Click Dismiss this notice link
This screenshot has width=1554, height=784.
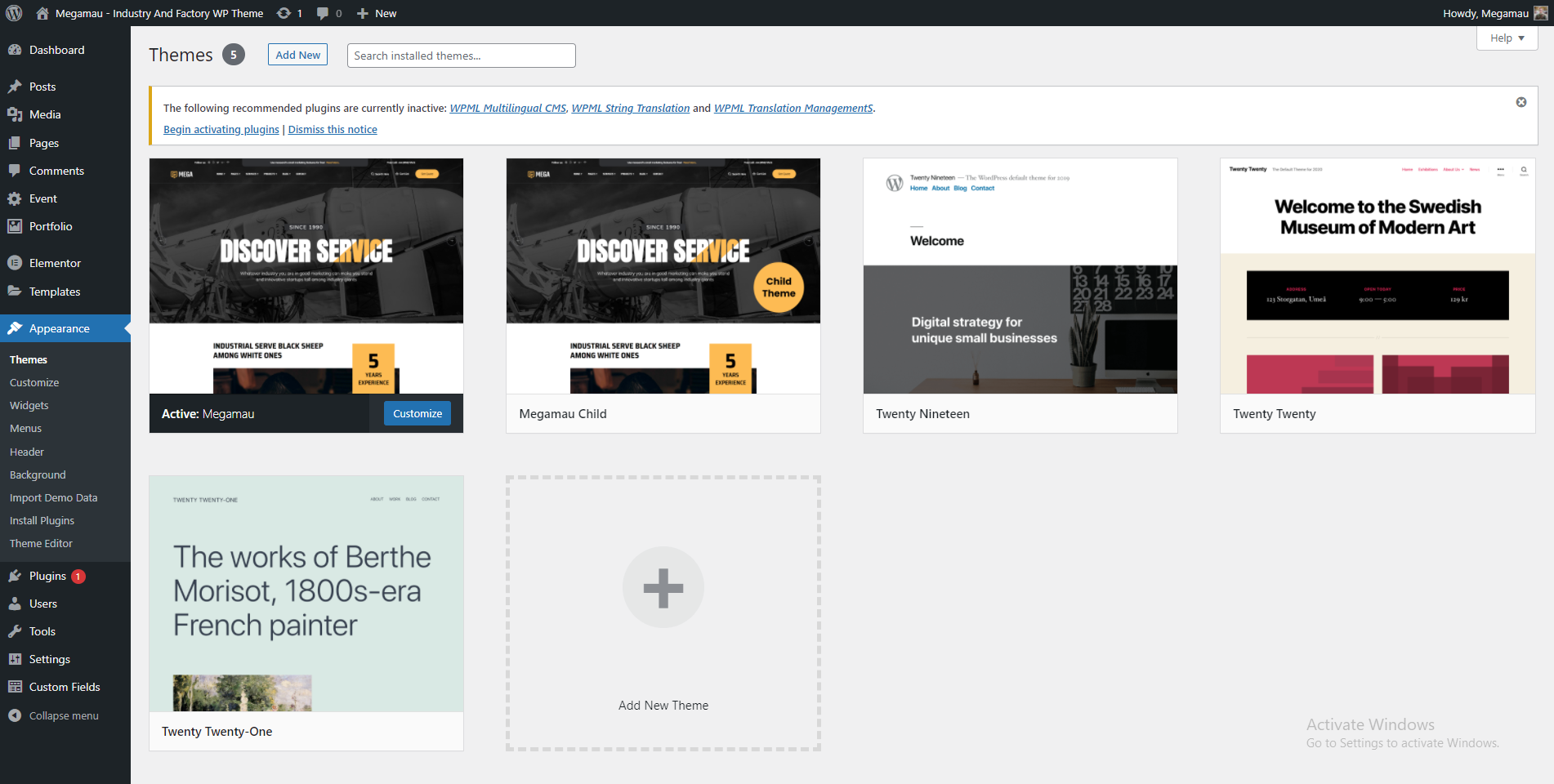tap(333, 129)
